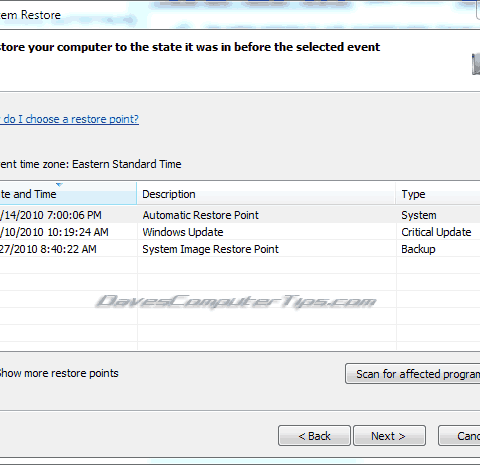
Task: Click the sort arrow above Date and Time
Action: 59,184
